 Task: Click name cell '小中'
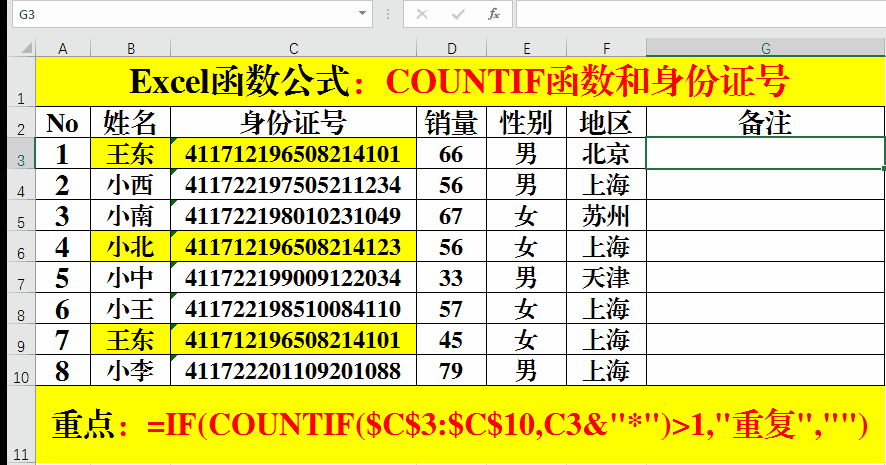click(131, 277)
